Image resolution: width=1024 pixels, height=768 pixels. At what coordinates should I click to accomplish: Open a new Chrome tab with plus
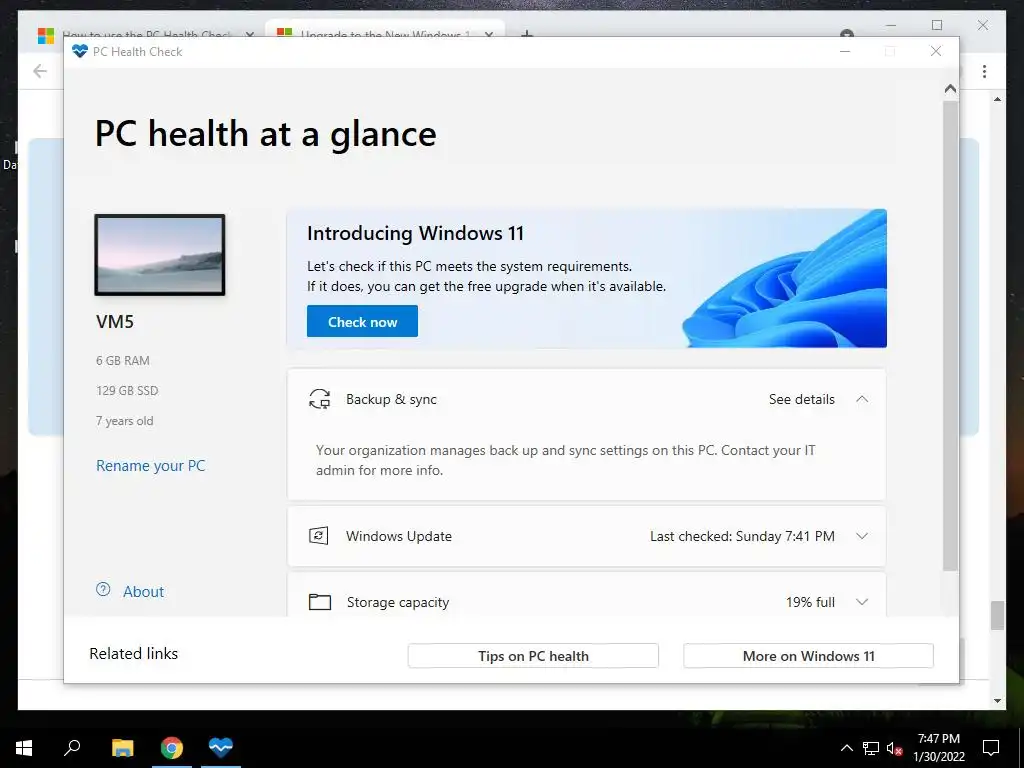tap(526, 33)
